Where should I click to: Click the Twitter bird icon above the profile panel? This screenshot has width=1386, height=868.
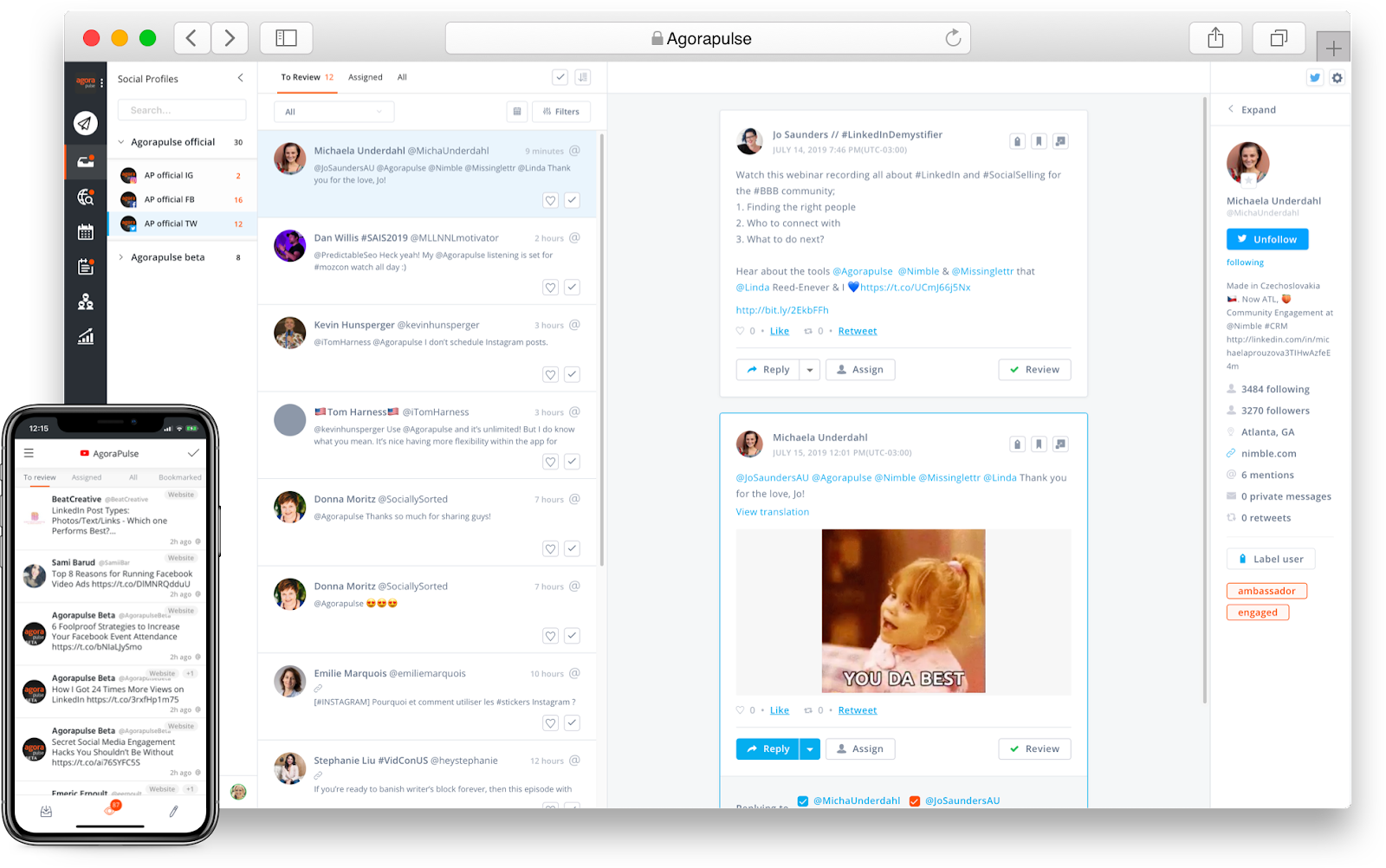tap(1315, 77)
